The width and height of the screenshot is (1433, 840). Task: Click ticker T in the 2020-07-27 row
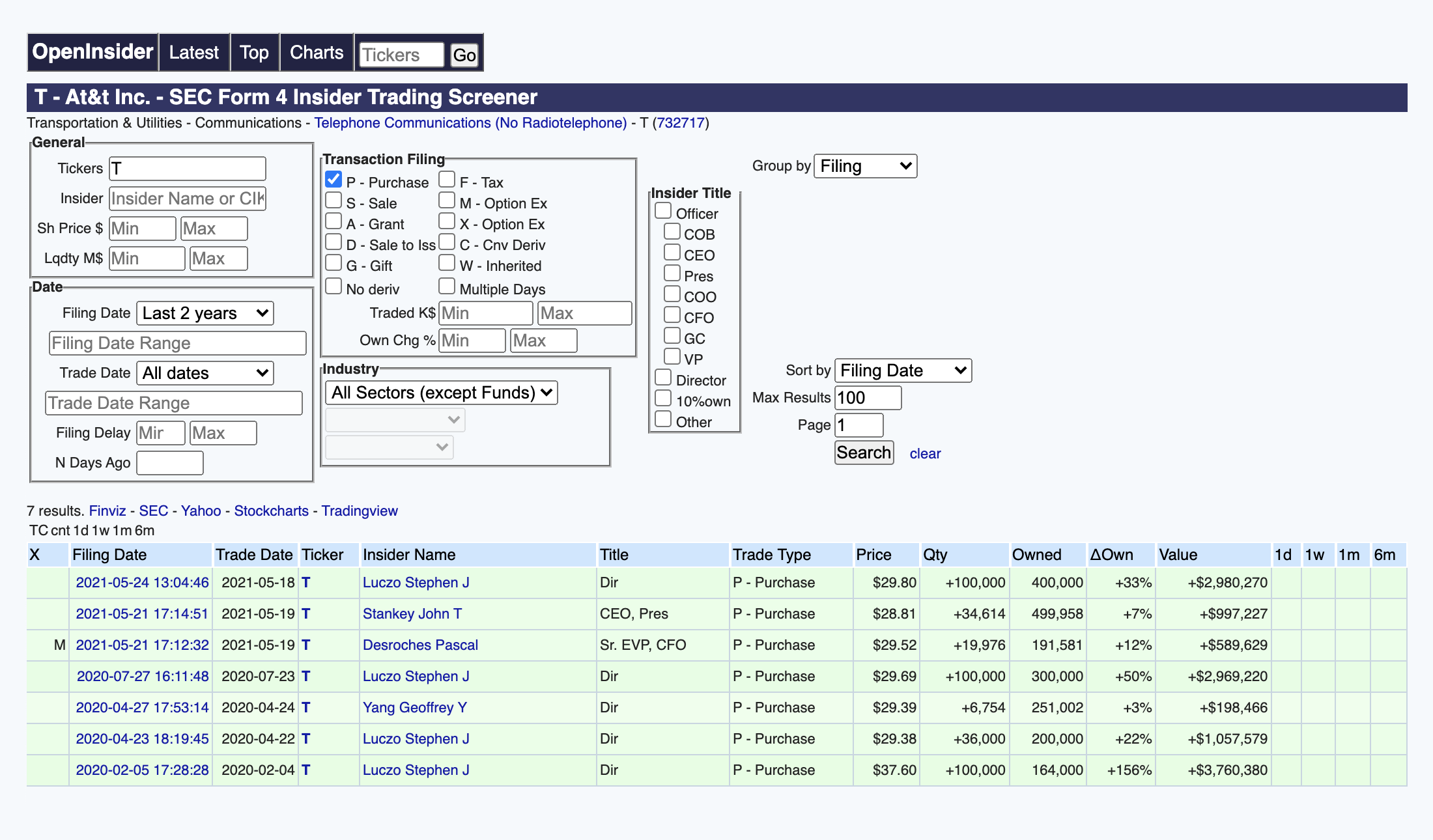tap(306, 677)
